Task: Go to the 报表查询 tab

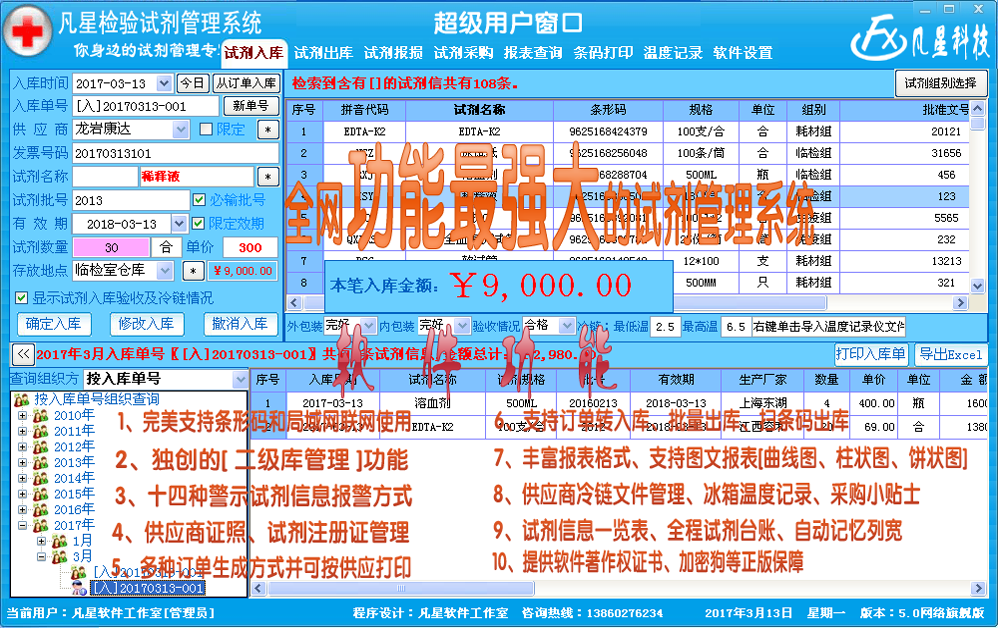Action: click(533, 53)
